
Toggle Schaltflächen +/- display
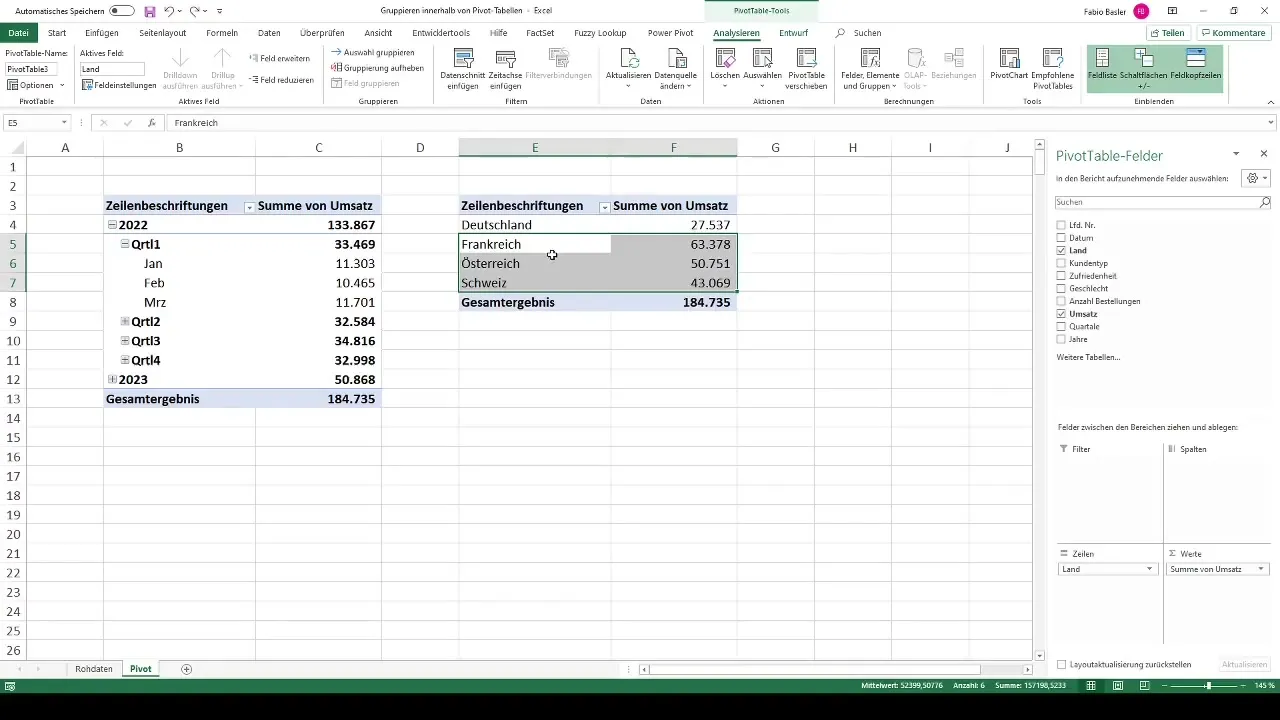tap(1143, 69)
